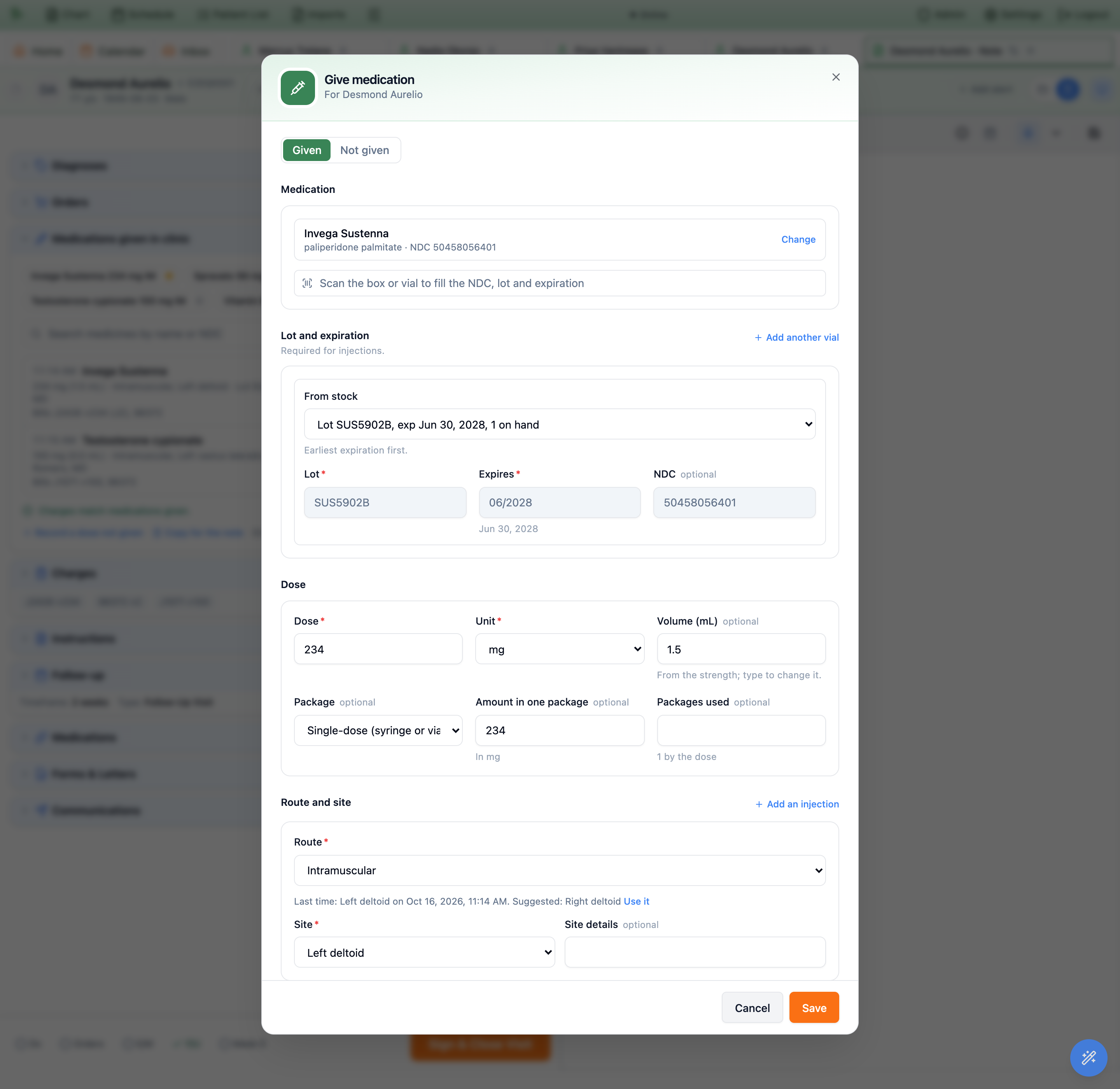Focus the scan box or vial field
The width and height of the screenshot is (1120, 1089).
coord(560,283)
